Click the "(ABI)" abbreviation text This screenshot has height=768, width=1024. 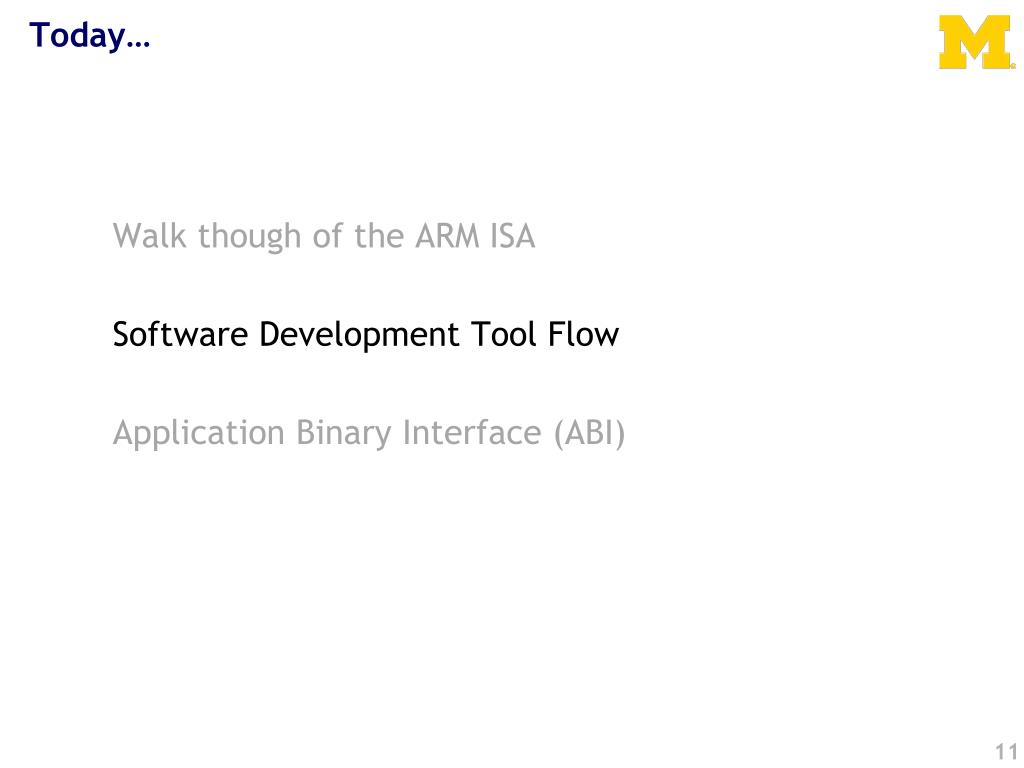pos(589,433)
